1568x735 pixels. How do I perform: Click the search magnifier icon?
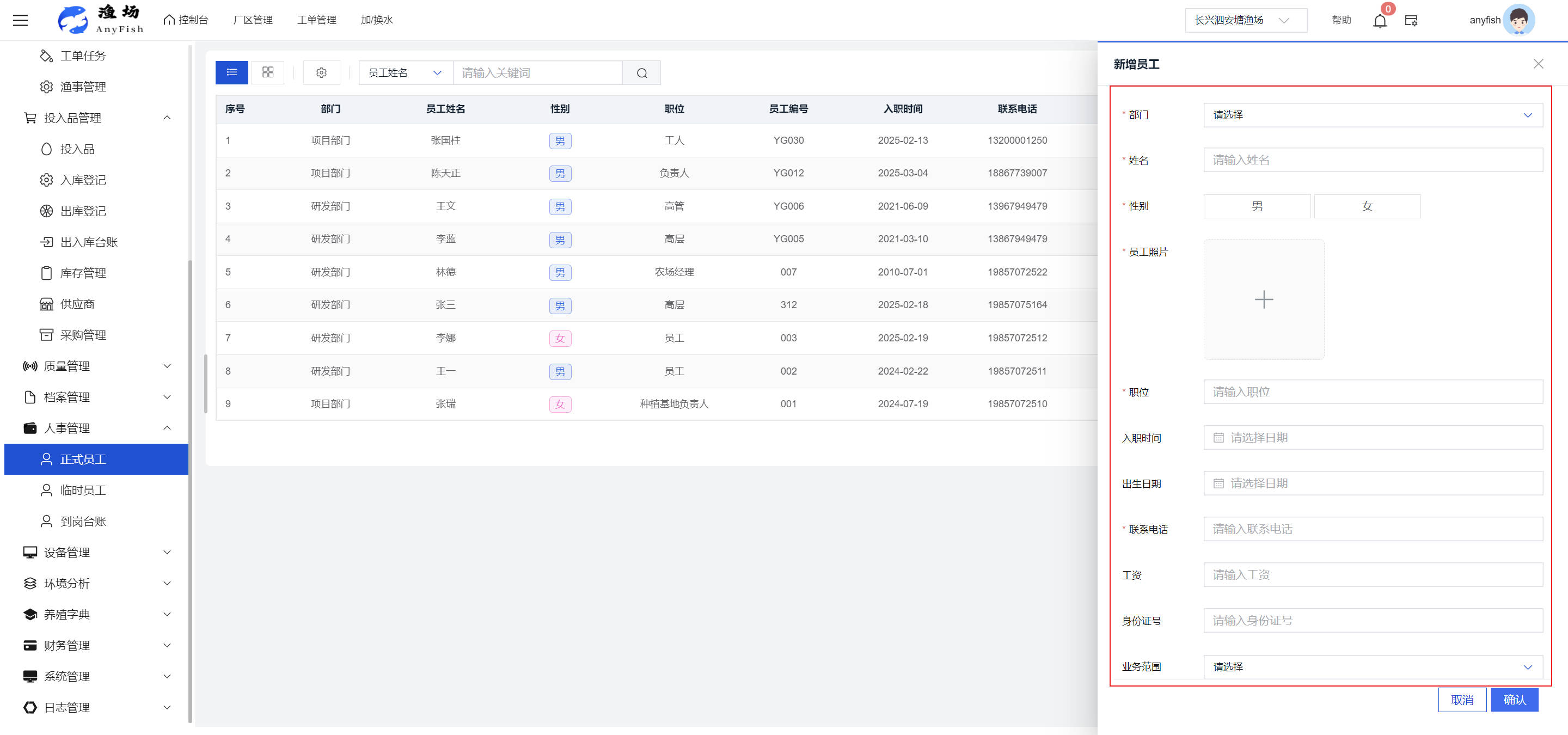tap(641, 73)
